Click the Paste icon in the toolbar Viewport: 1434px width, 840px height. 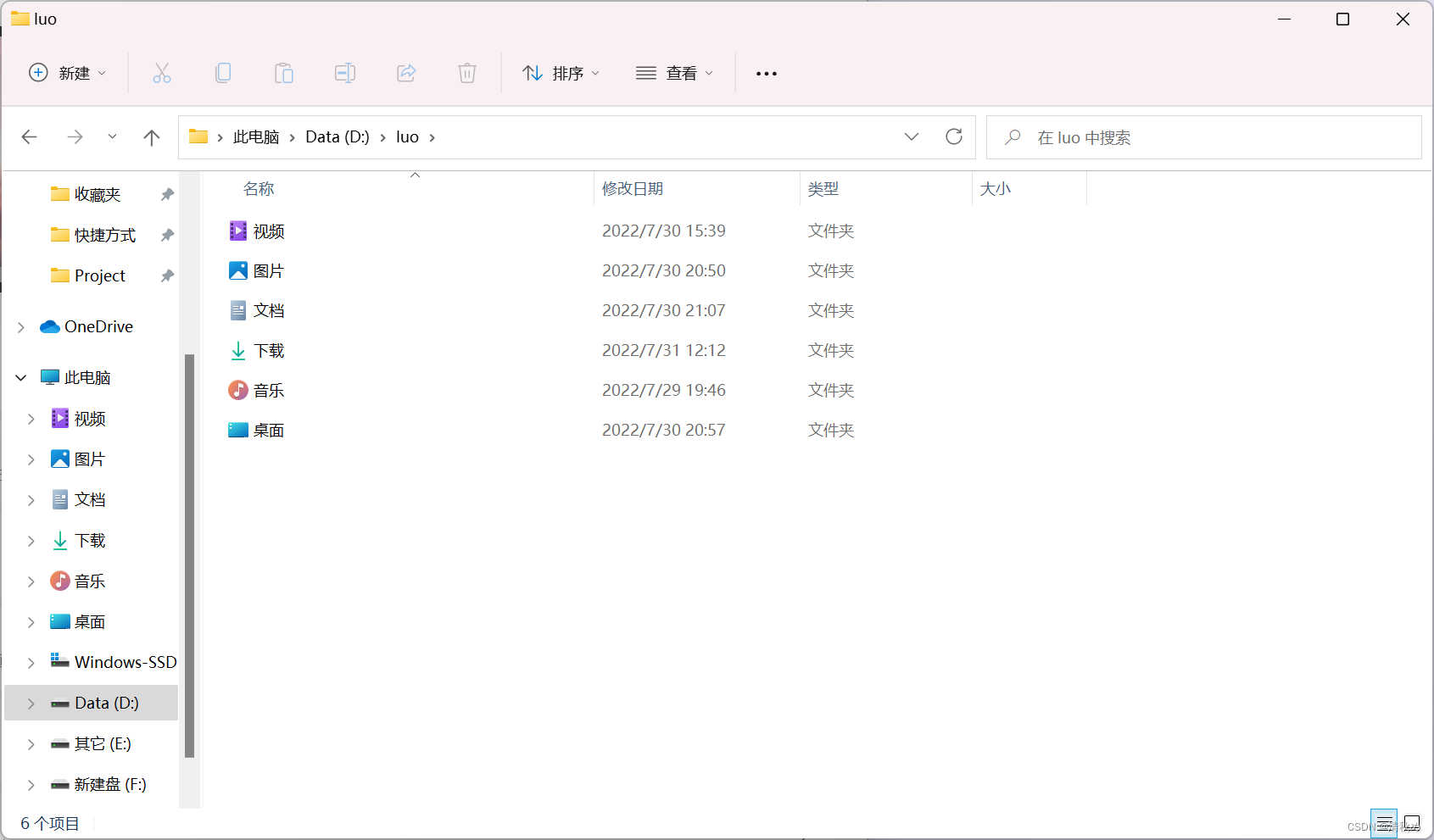[x=283, y=73]
